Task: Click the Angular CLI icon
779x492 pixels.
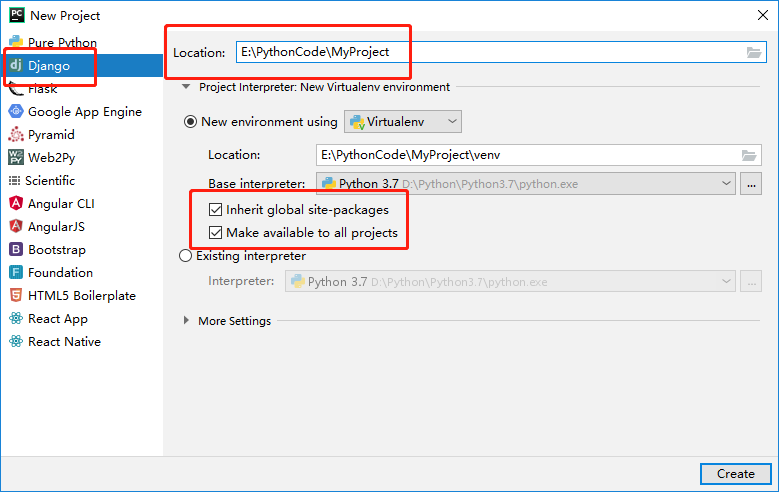Action: pos(16,203)
